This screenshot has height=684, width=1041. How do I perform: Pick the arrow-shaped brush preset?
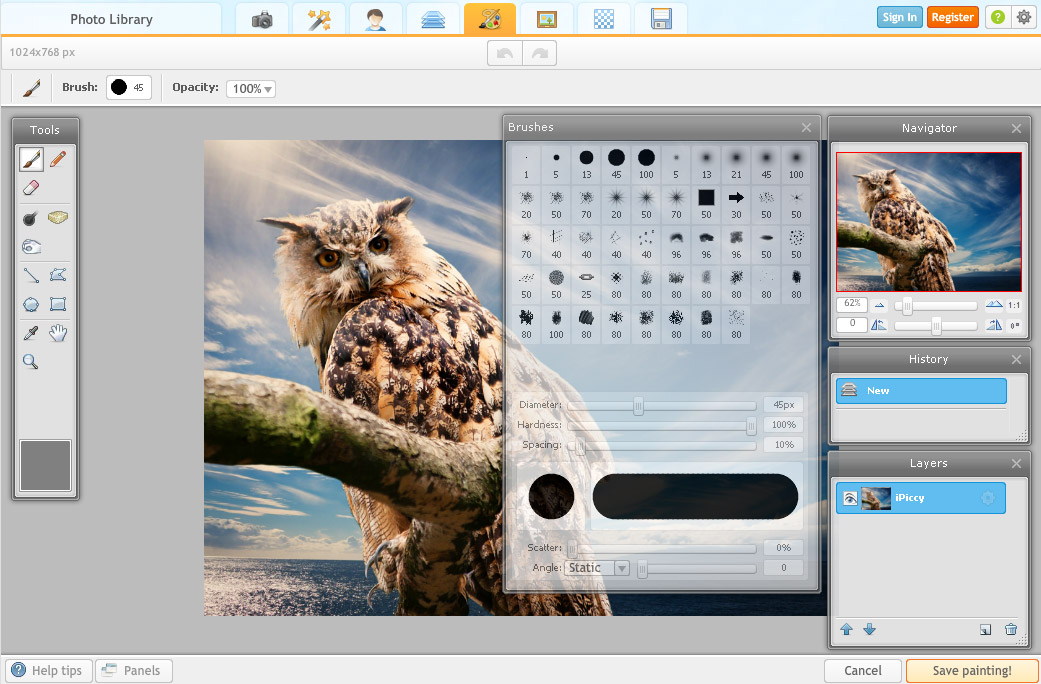pyautogui.click(x=736, y=197)
